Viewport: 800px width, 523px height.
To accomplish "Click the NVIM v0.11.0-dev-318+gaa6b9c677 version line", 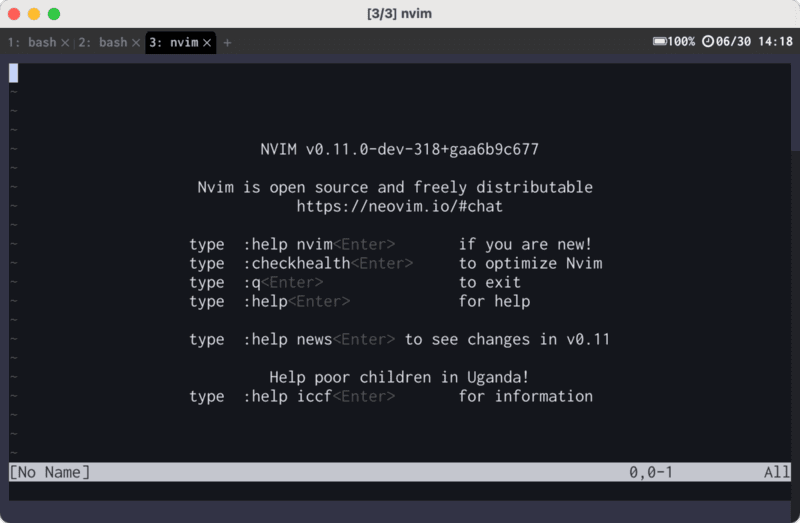I will click(399, 150).
